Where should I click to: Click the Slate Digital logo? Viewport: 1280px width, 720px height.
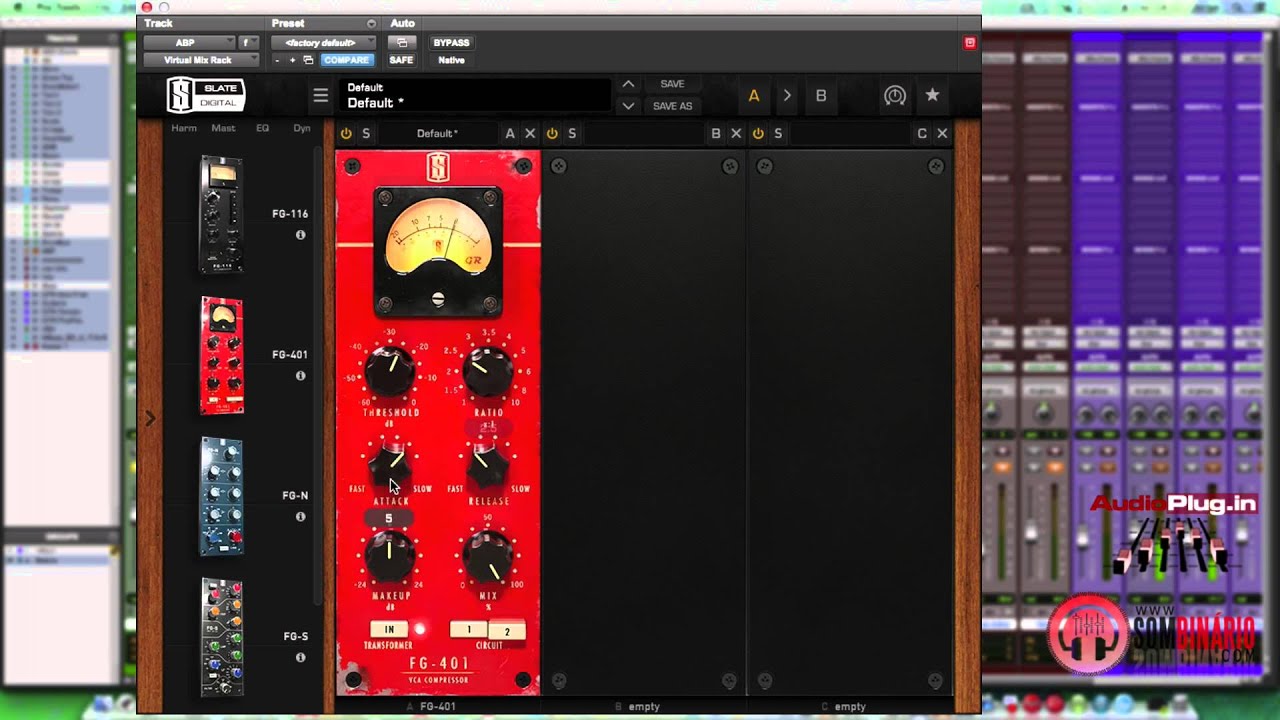point(205,95)
